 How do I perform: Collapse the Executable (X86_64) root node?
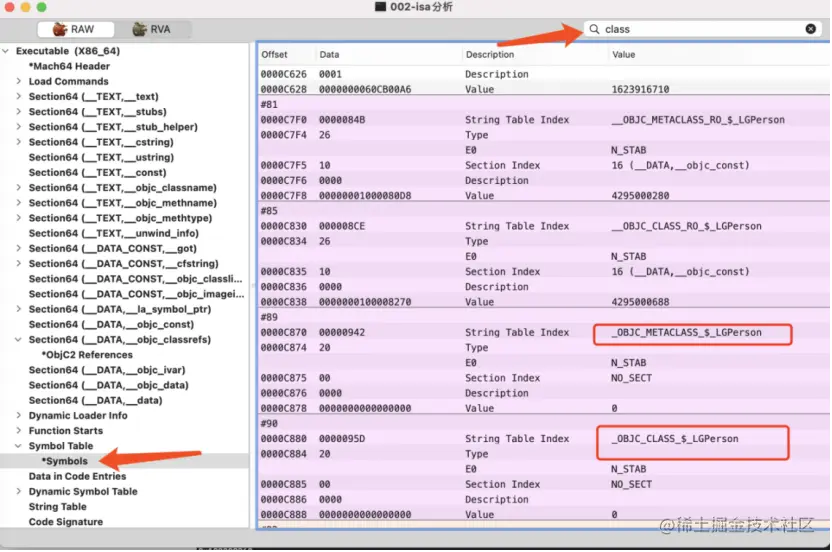pos(6,51)
